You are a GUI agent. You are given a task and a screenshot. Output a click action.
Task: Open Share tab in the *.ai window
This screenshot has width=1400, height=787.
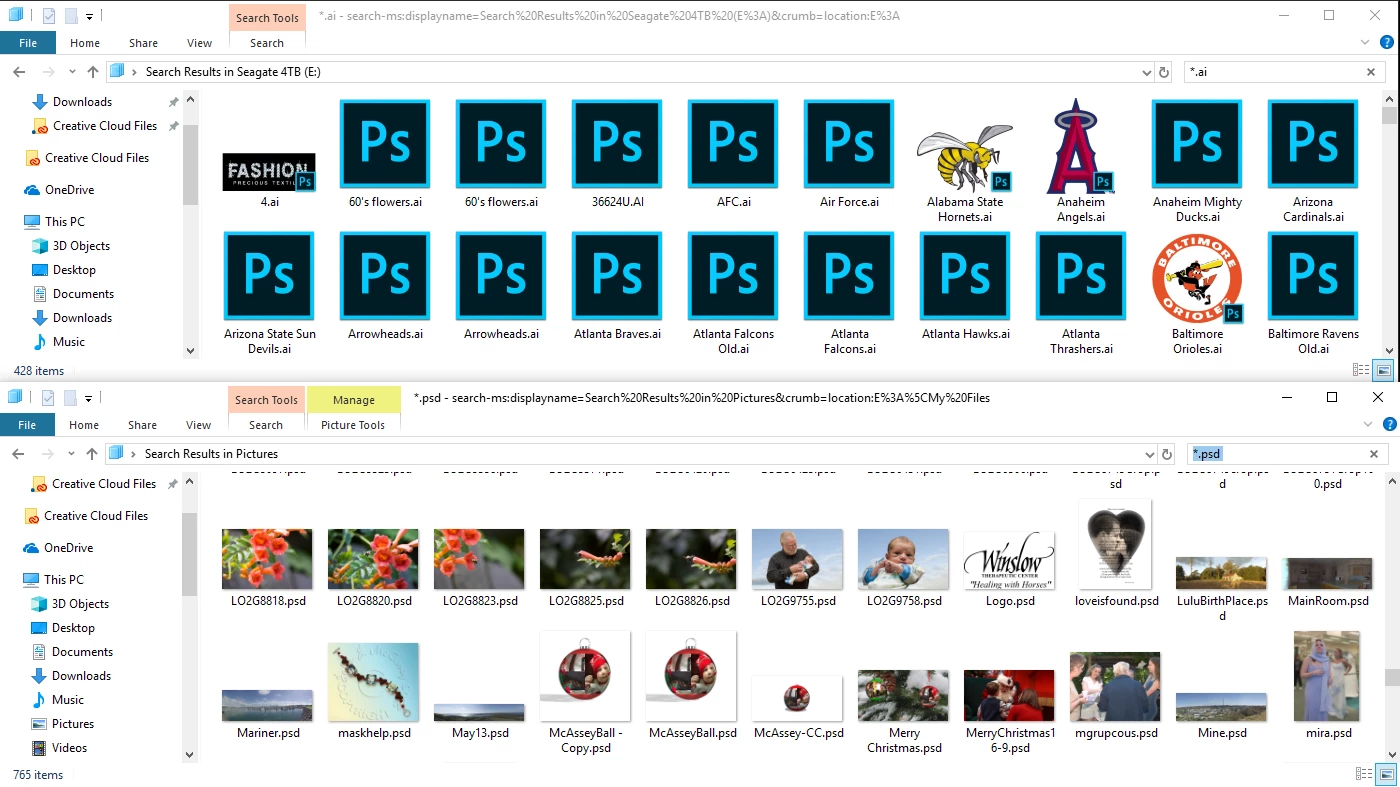(x=143, y=43)
